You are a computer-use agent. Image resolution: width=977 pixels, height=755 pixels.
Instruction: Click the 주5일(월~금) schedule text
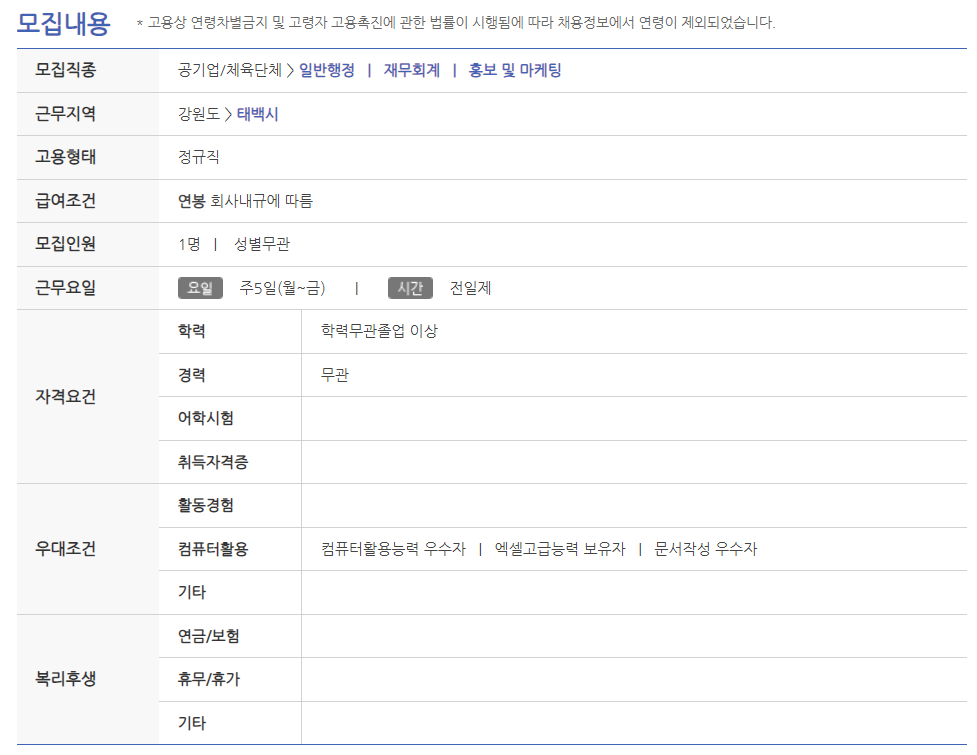tap(282, 288)
